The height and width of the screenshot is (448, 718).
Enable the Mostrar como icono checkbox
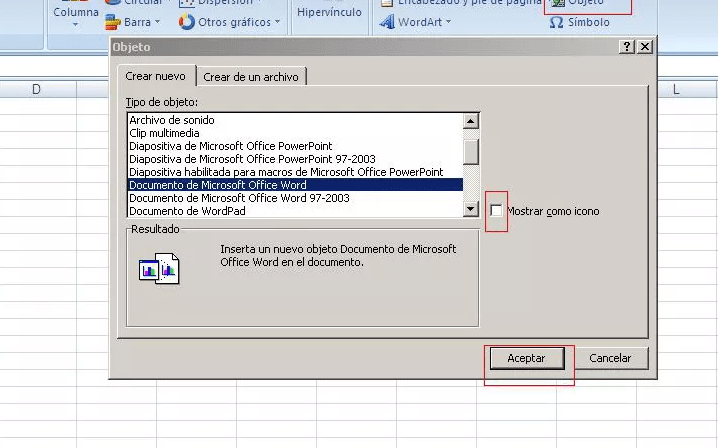pyautogui.click(x=496, y=211)
